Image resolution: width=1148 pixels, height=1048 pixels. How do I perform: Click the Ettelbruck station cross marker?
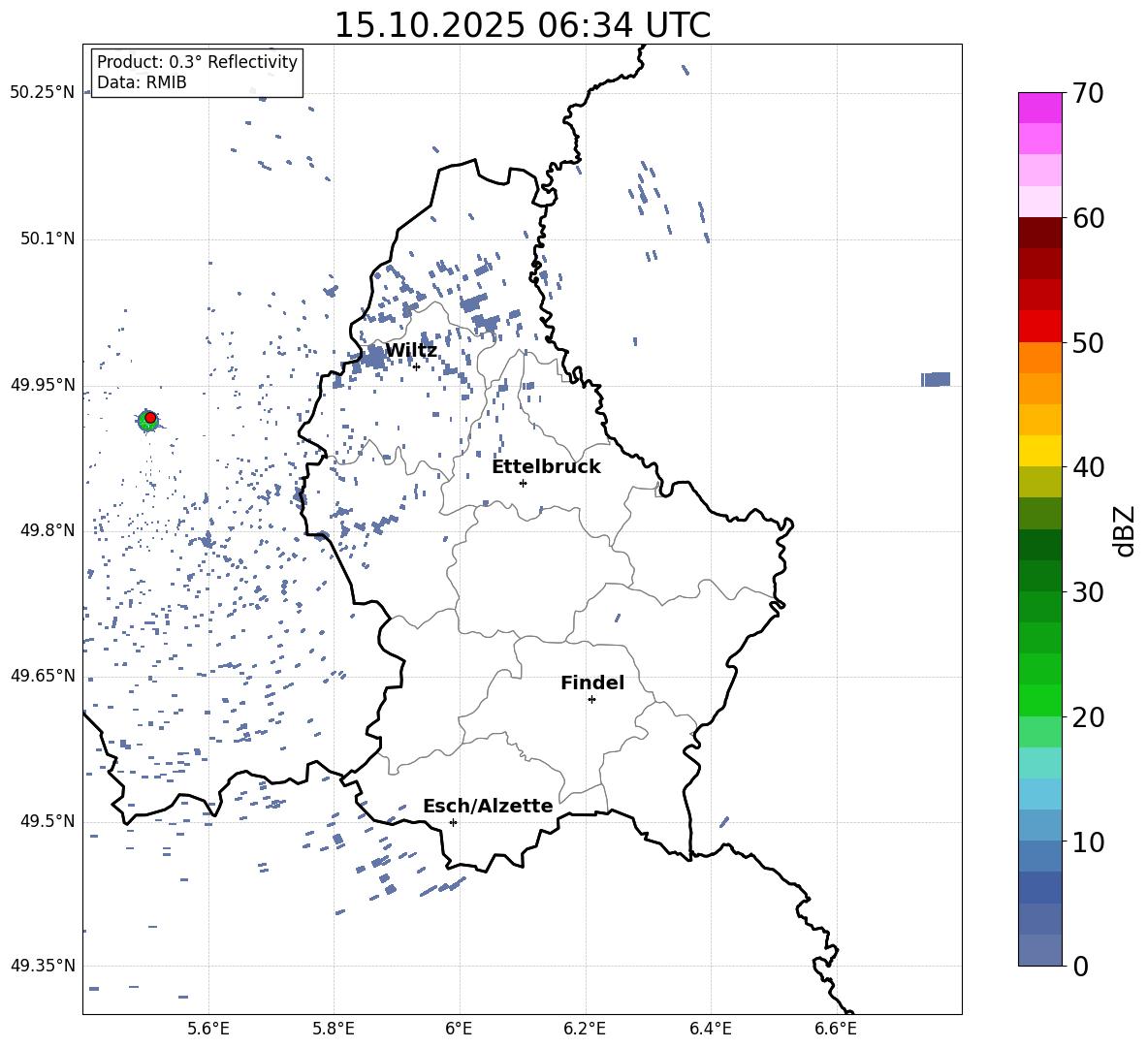point(523,483)
